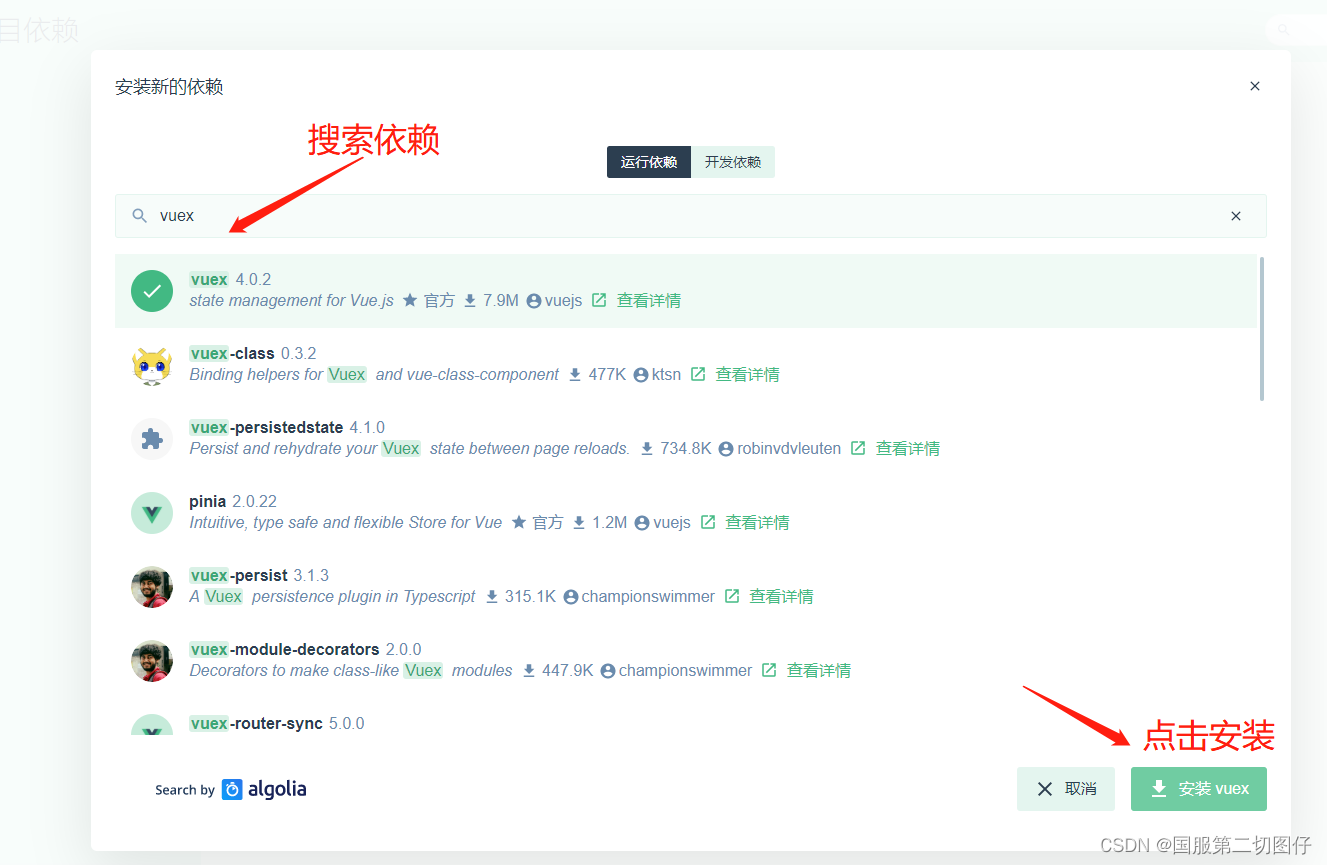
Task: Click the author name robinvdvleuten
Action: click(x=789, y=448)
